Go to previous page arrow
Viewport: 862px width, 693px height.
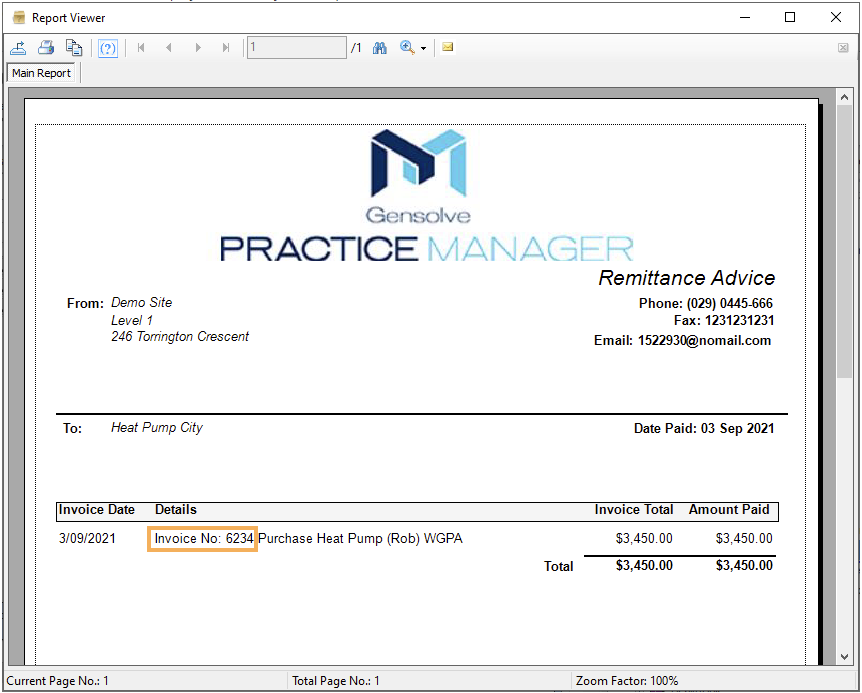coord(169,48)
